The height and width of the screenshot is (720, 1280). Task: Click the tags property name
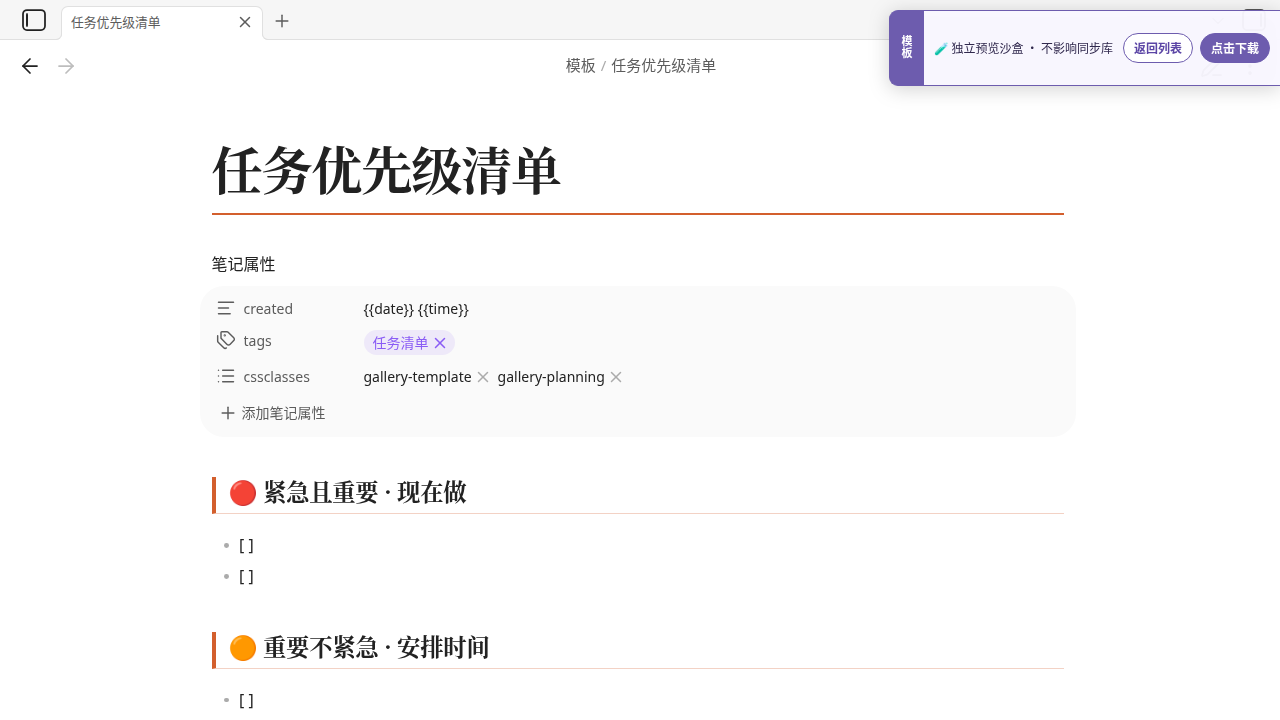coord(257,341)
